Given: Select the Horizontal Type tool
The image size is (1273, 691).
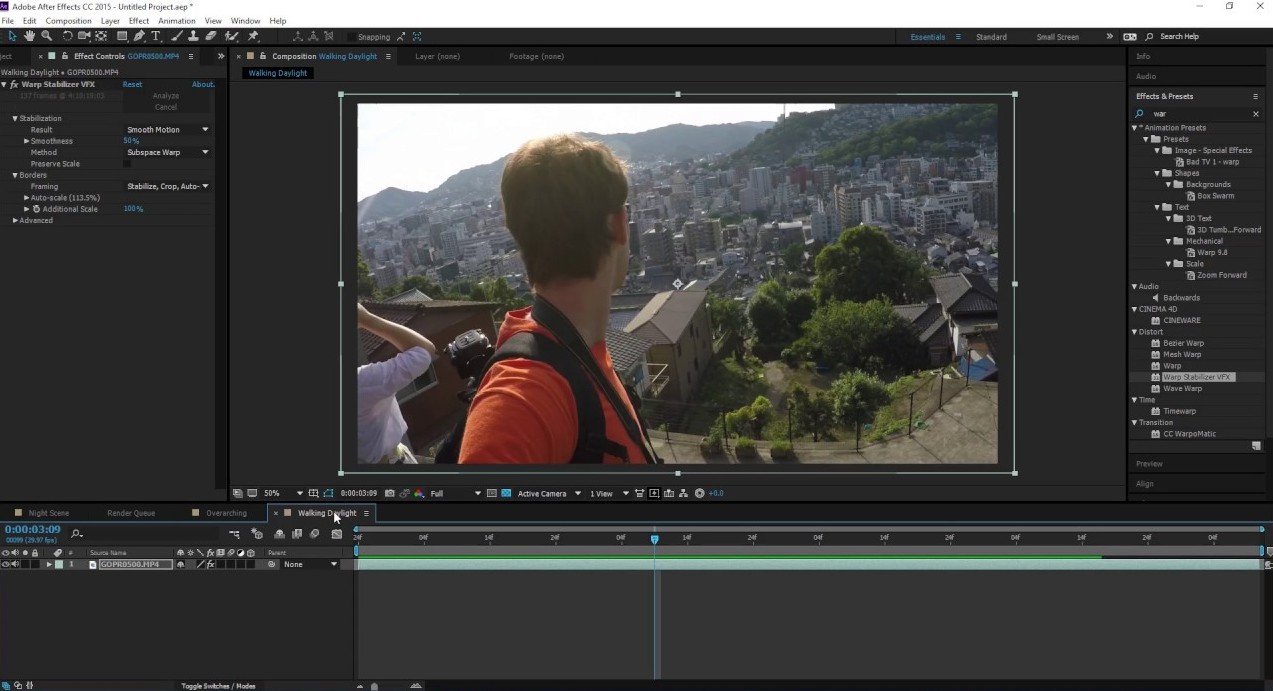Looking at the screenshot, I should click(156, 36).
